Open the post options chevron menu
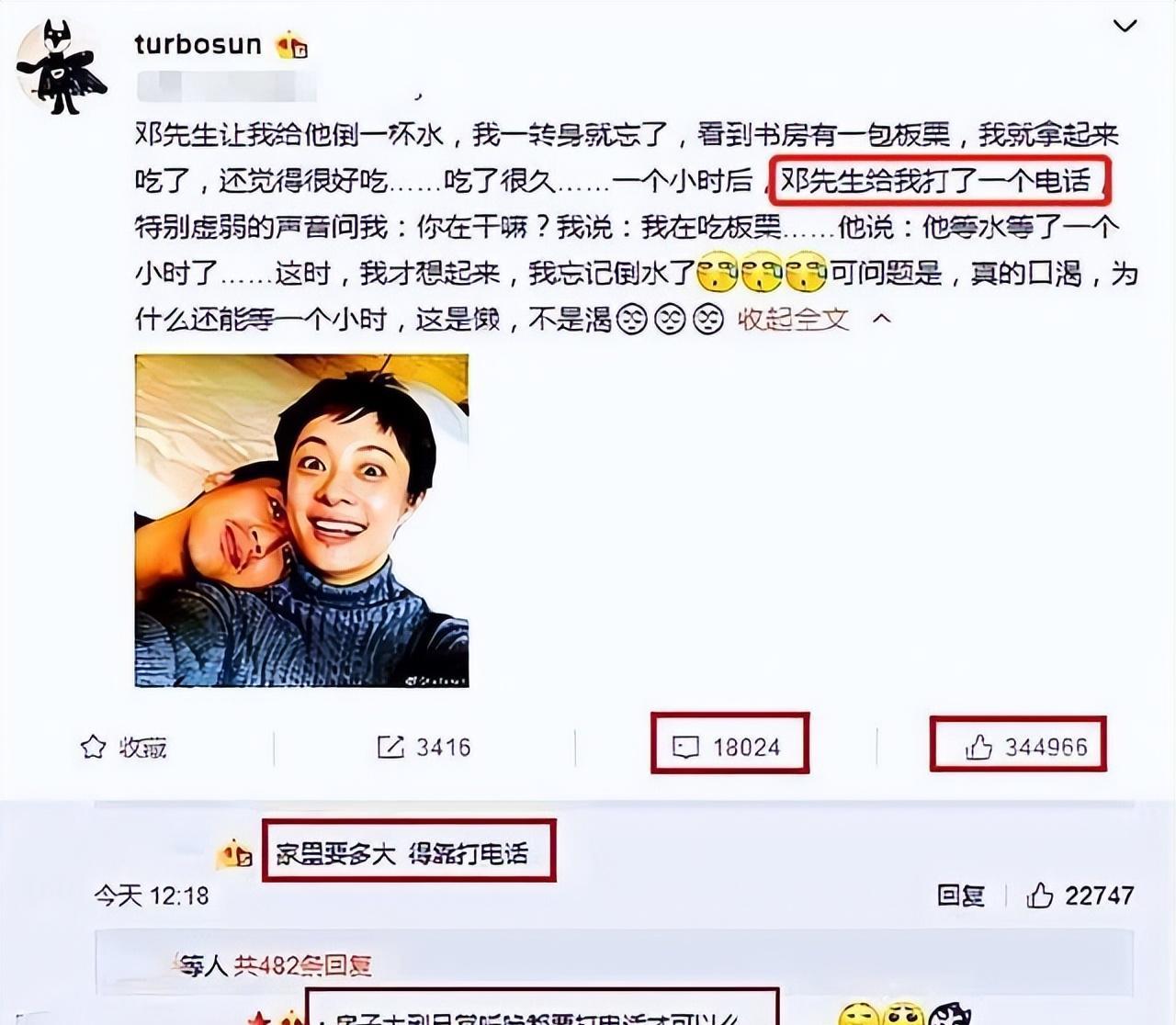 click(1125, 26)
